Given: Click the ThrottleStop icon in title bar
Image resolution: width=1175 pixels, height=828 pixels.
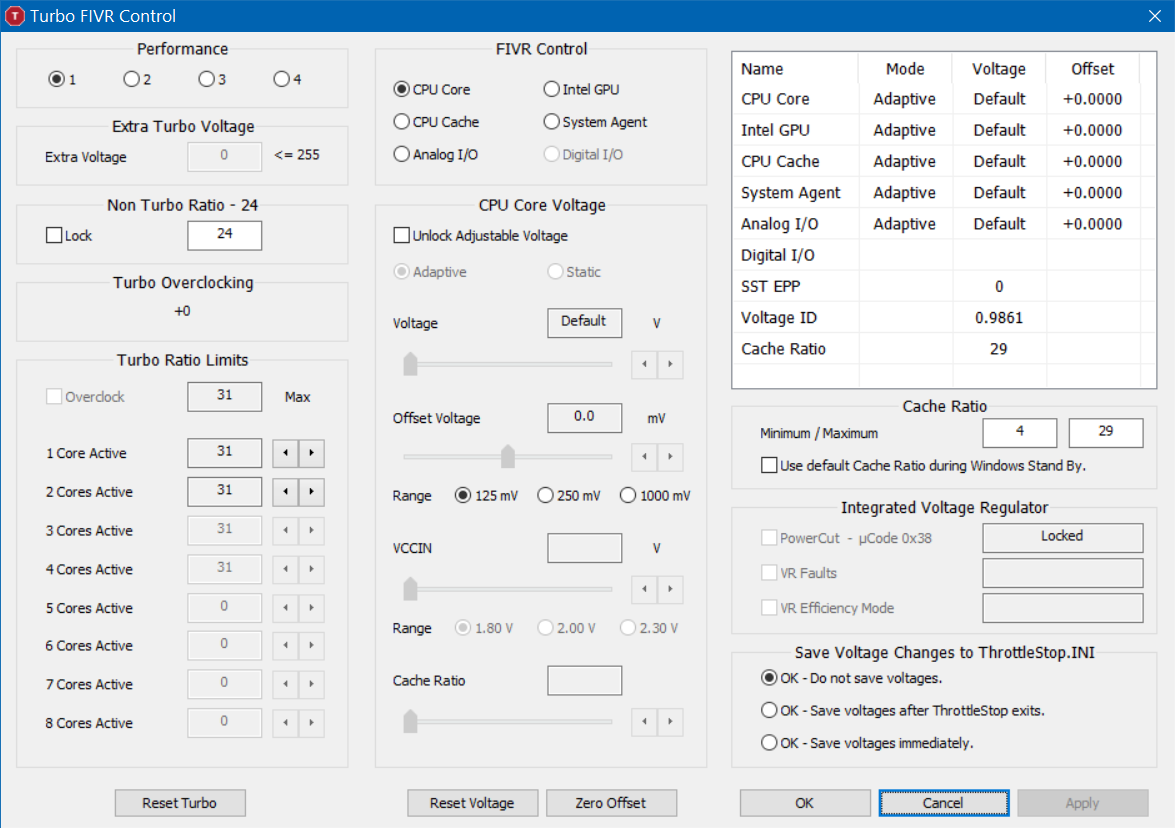Looking at the screenshot, I should (15, 15).
